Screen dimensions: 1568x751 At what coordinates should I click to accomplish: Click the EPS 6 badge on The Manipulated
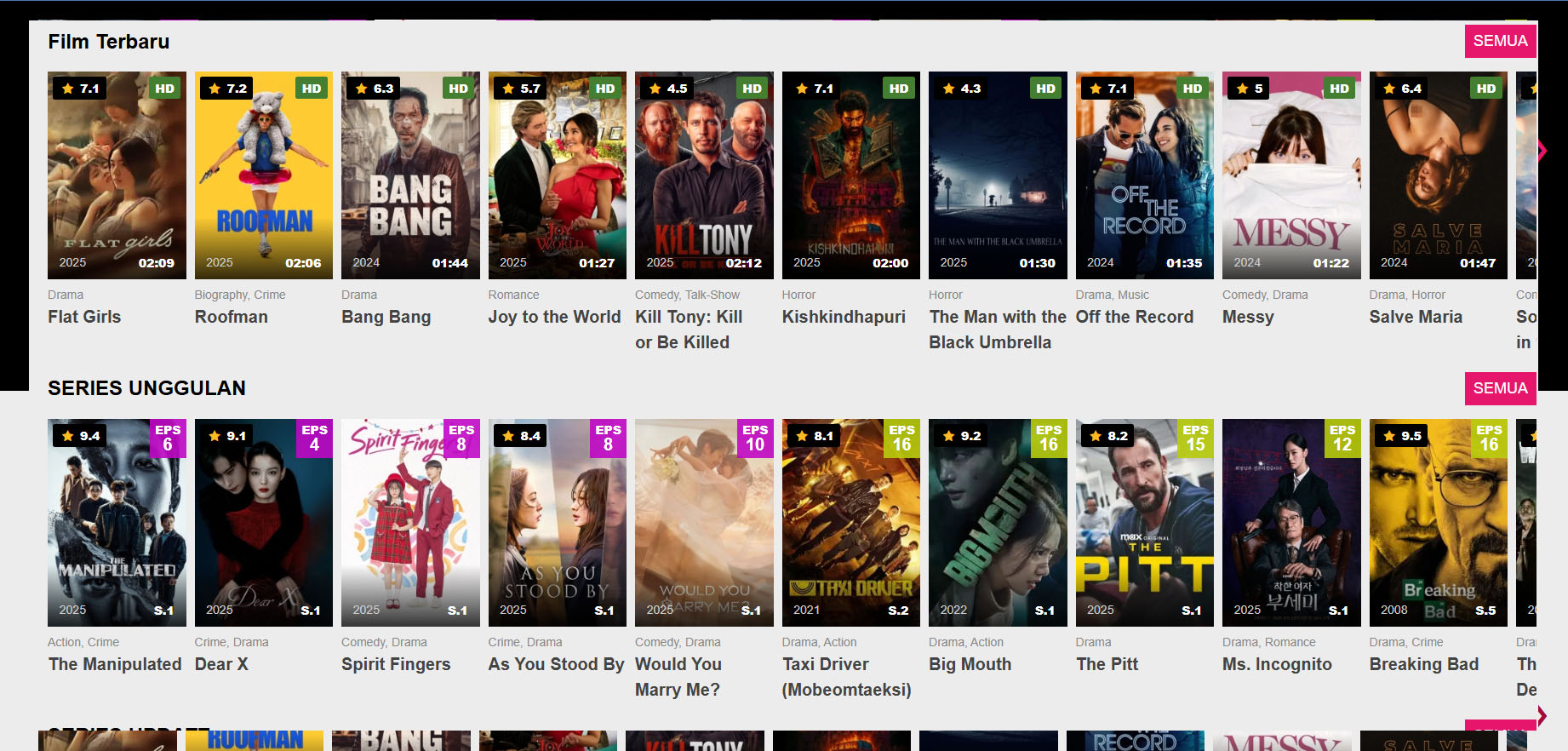coord(168,438)
